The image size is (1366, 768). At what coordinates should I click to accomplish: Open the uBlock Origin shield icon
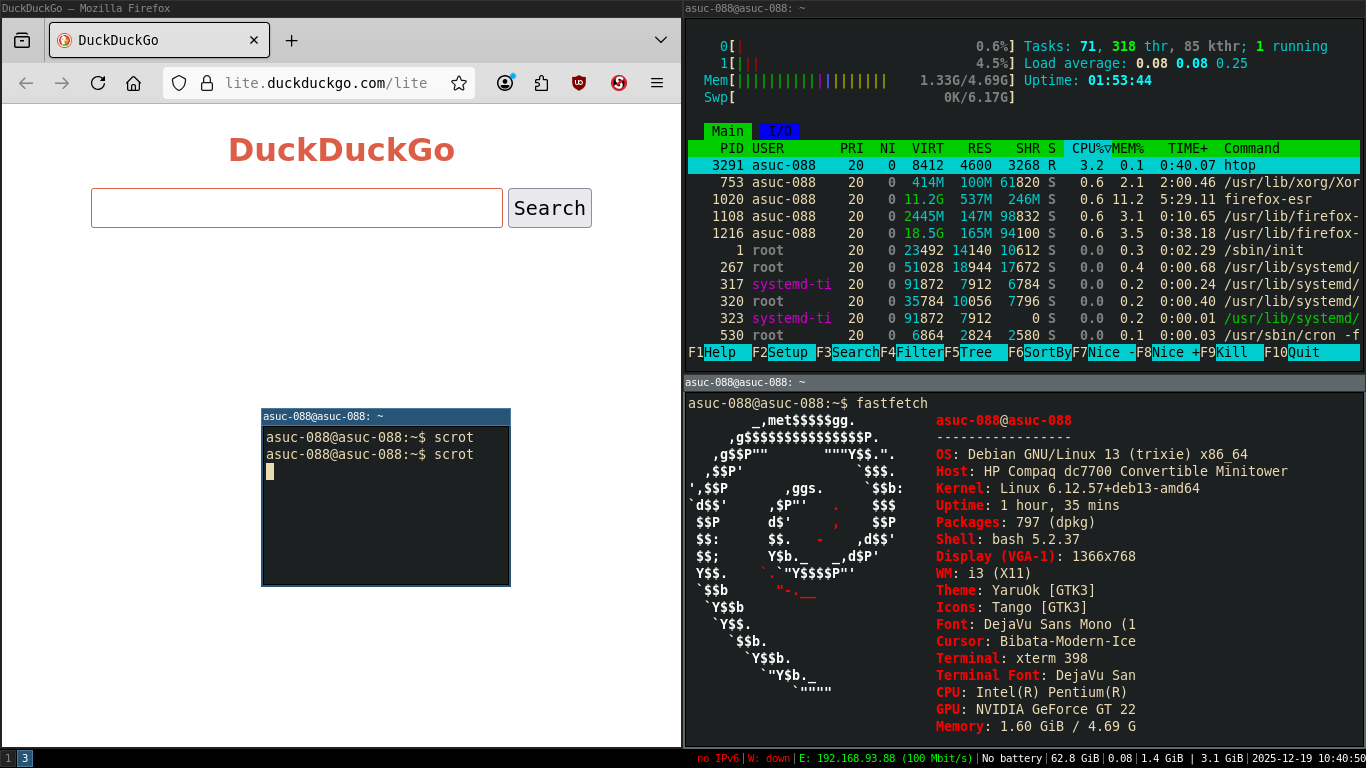click(x=579, y=83)
